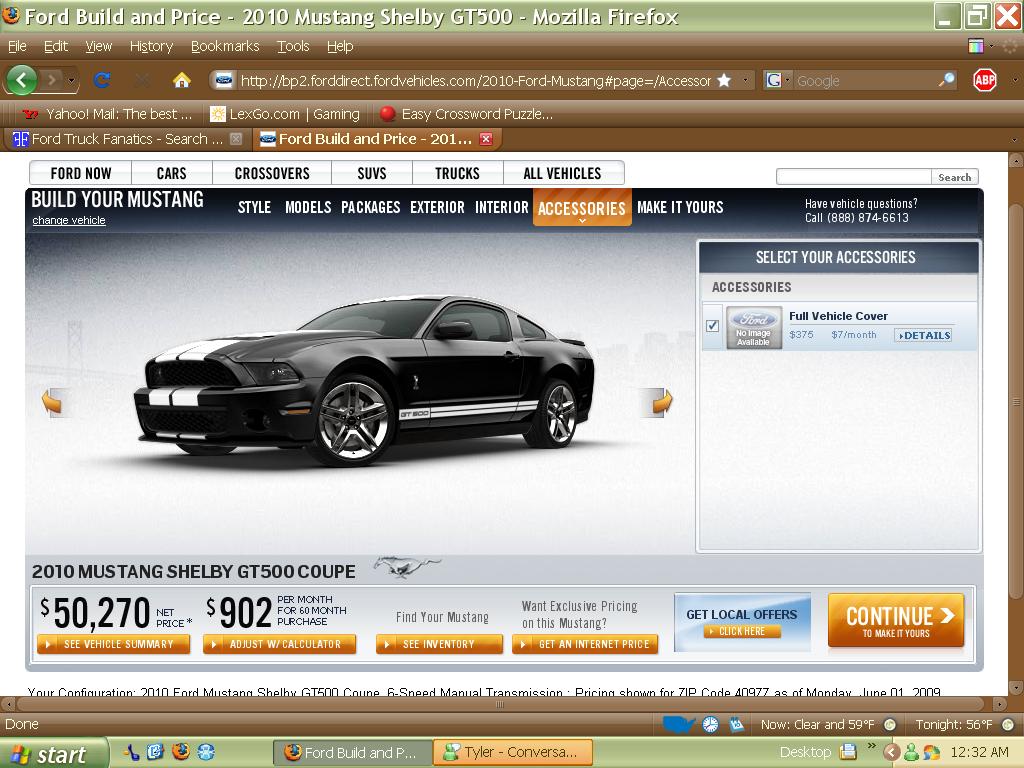Expand the Tonight 56°F forecast button
Screen dimensions: 1024x768
[x=1008, y=724]
